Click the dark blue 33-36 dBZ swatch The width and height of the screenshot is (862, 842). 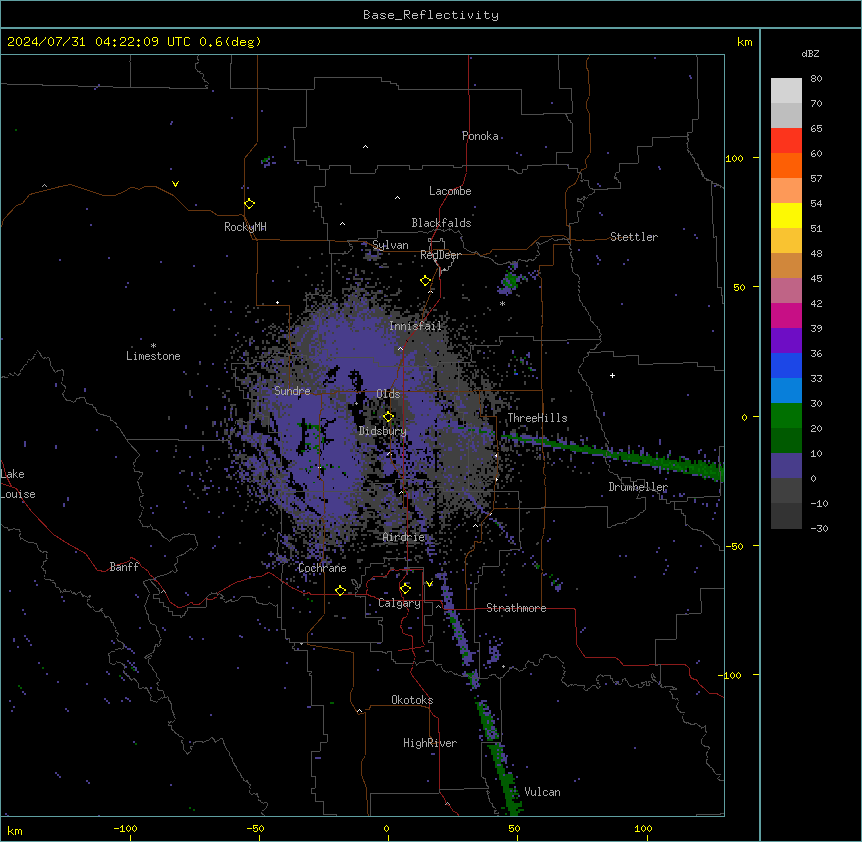click(786, 365)
